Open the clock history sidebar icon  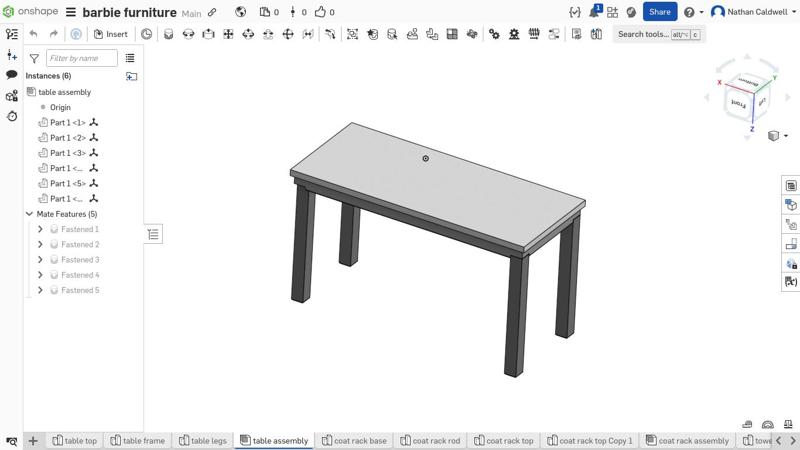[12, 116]
